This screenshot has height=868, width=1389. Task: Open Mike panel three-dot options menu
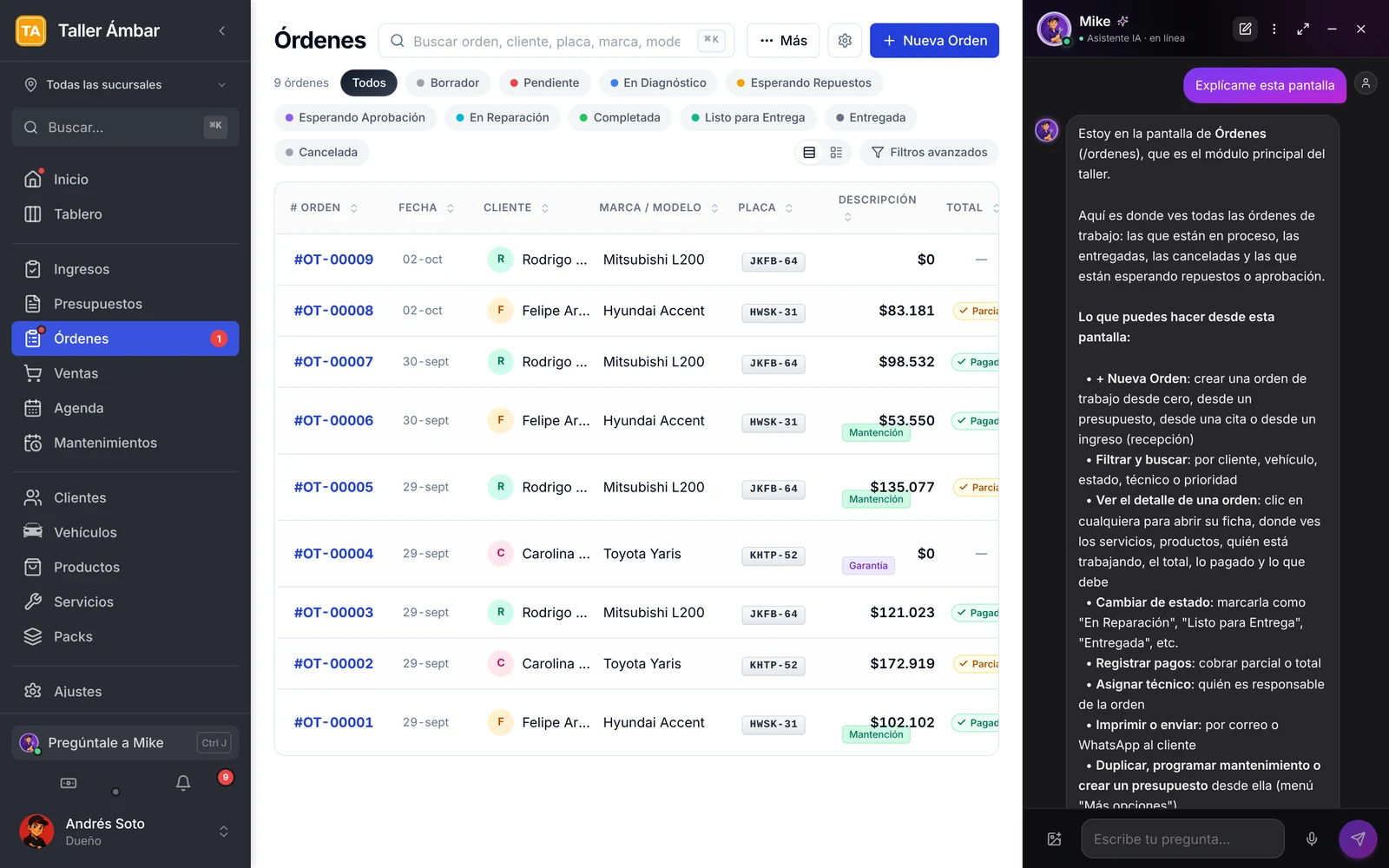1274,29
